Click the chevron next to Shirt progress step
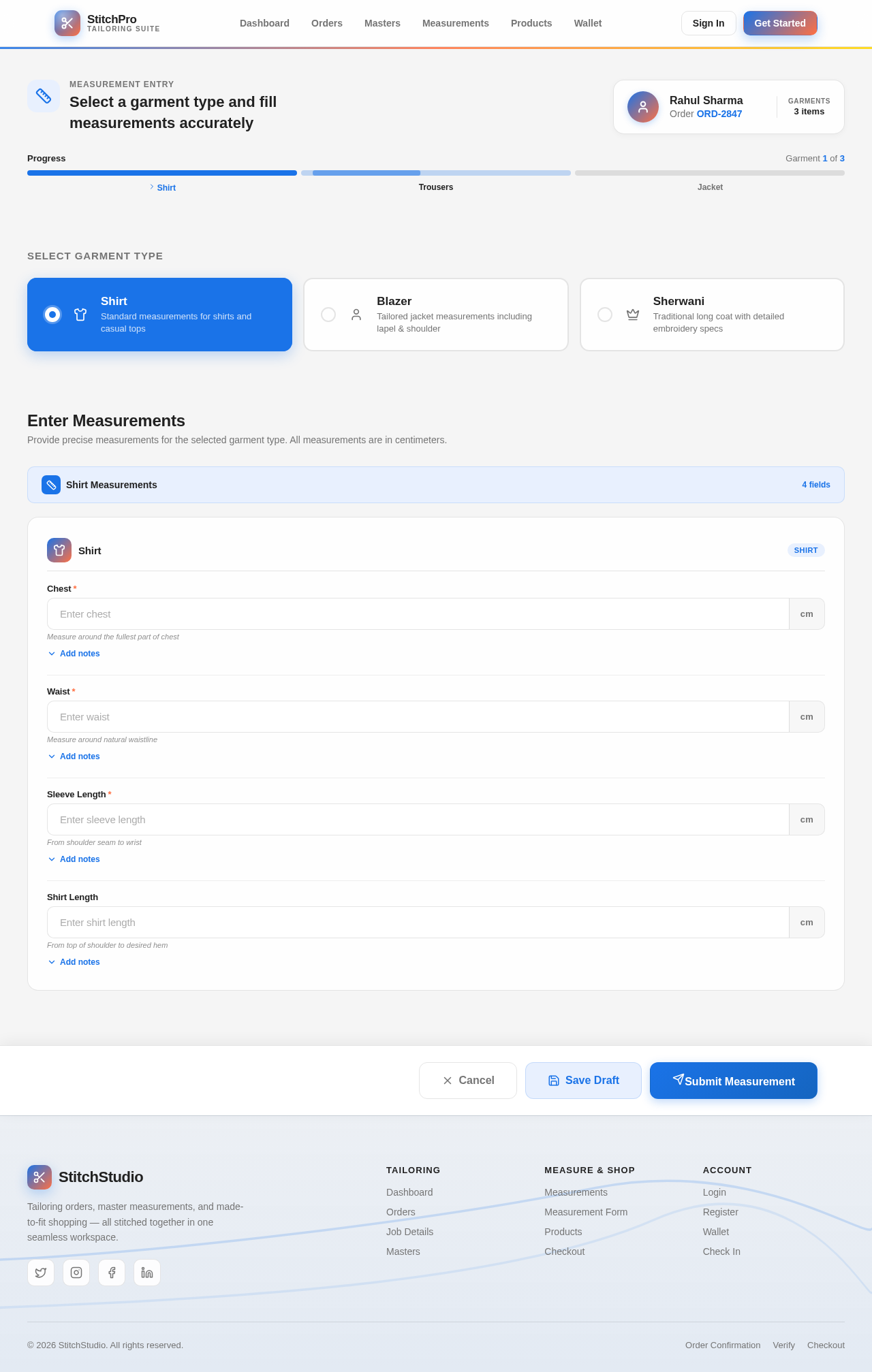Viewport: 872px width, 1372px height. pyautogui.click(x=152, y=187)
